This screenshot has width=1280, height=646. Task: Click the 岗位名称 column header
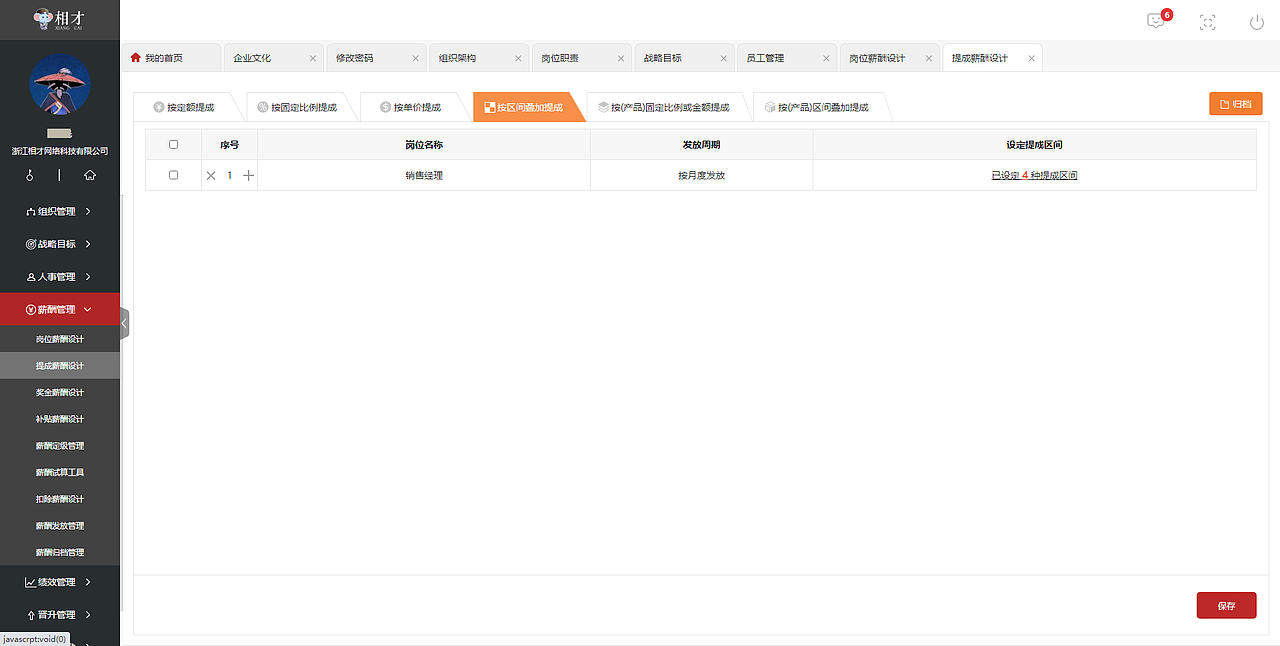424,145
